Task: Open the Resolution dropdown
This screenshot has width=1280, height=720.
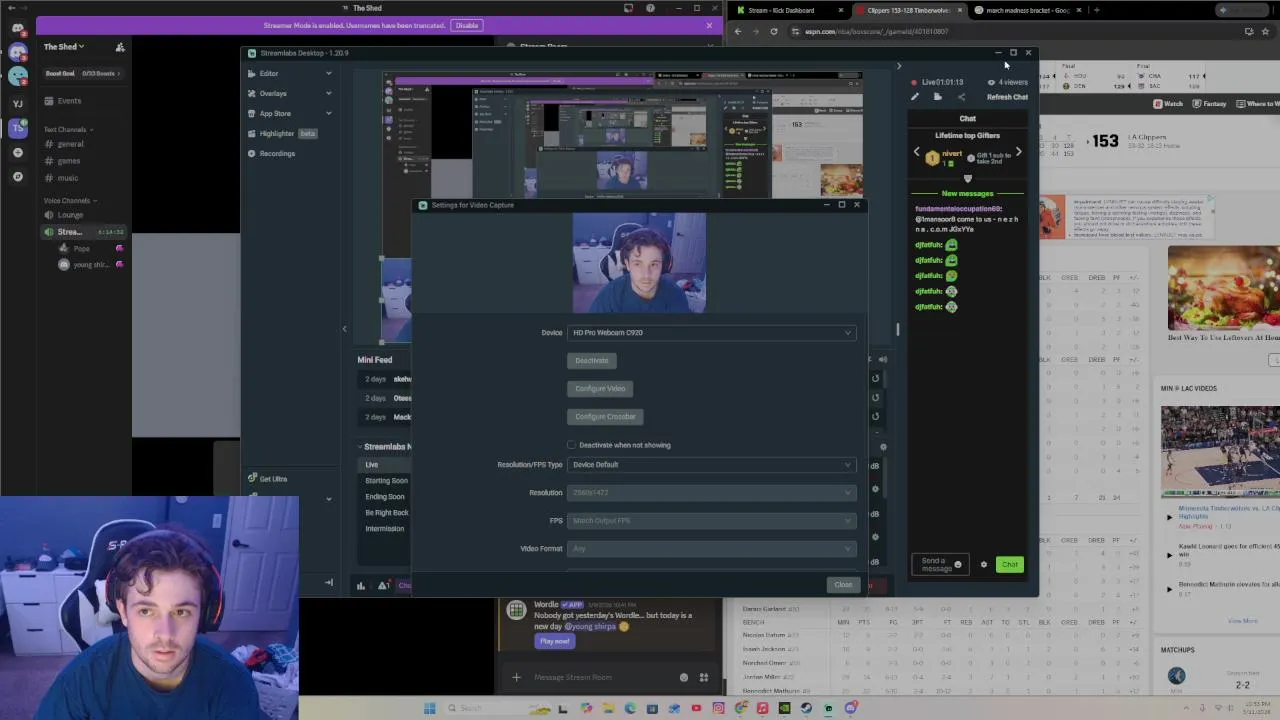Action: point(711,492)
